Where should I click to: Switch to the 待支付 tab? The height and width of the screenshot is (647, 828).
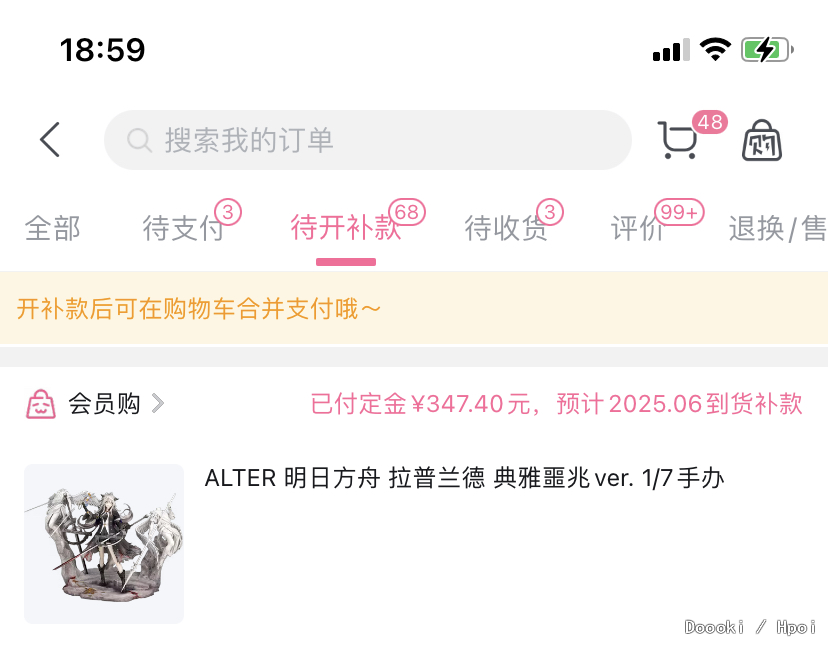click(183, 229)
